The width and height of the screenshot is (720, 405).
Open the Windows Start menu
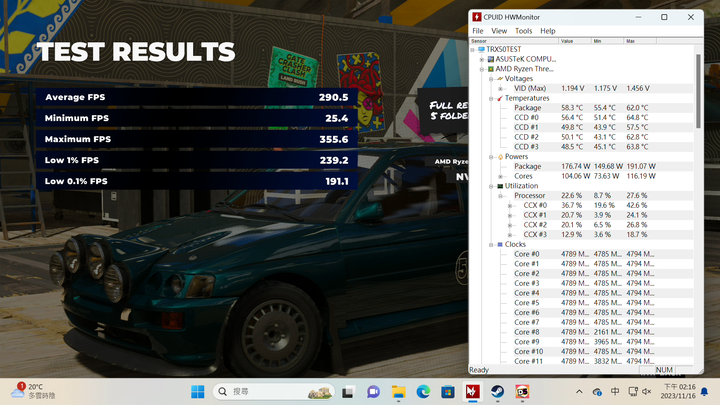198,392
